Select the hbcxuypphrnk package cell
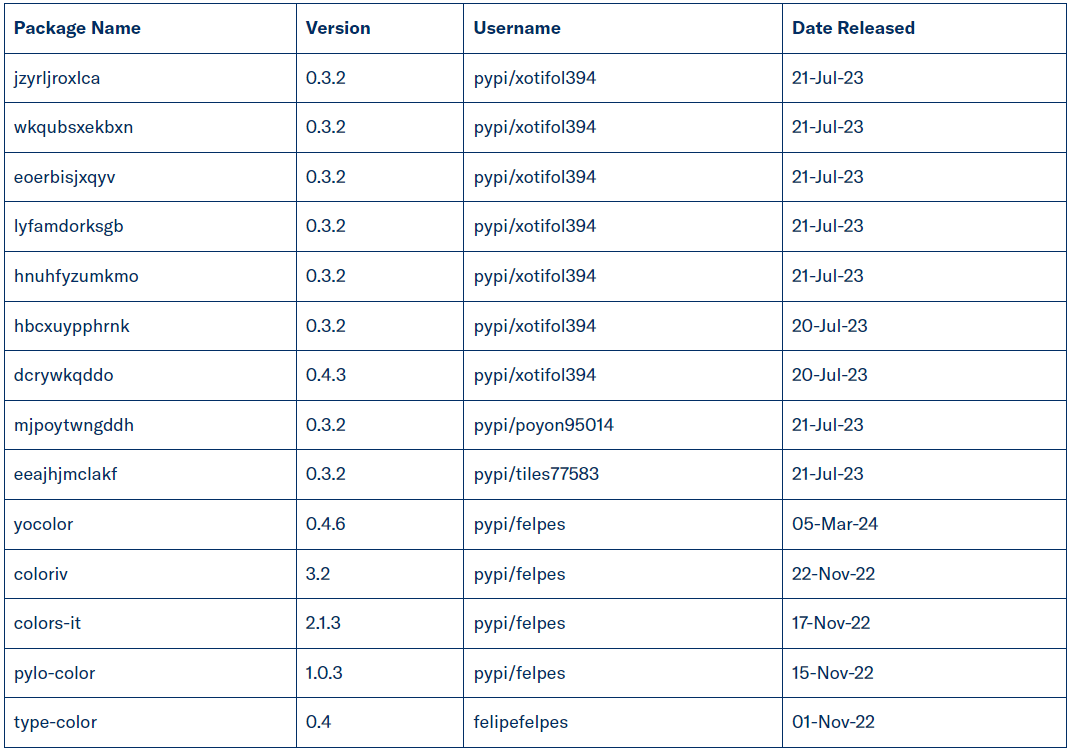Image resolution: width=1070 pixels, height=751 pixels. pyautogui.click(x=72, y=326)
